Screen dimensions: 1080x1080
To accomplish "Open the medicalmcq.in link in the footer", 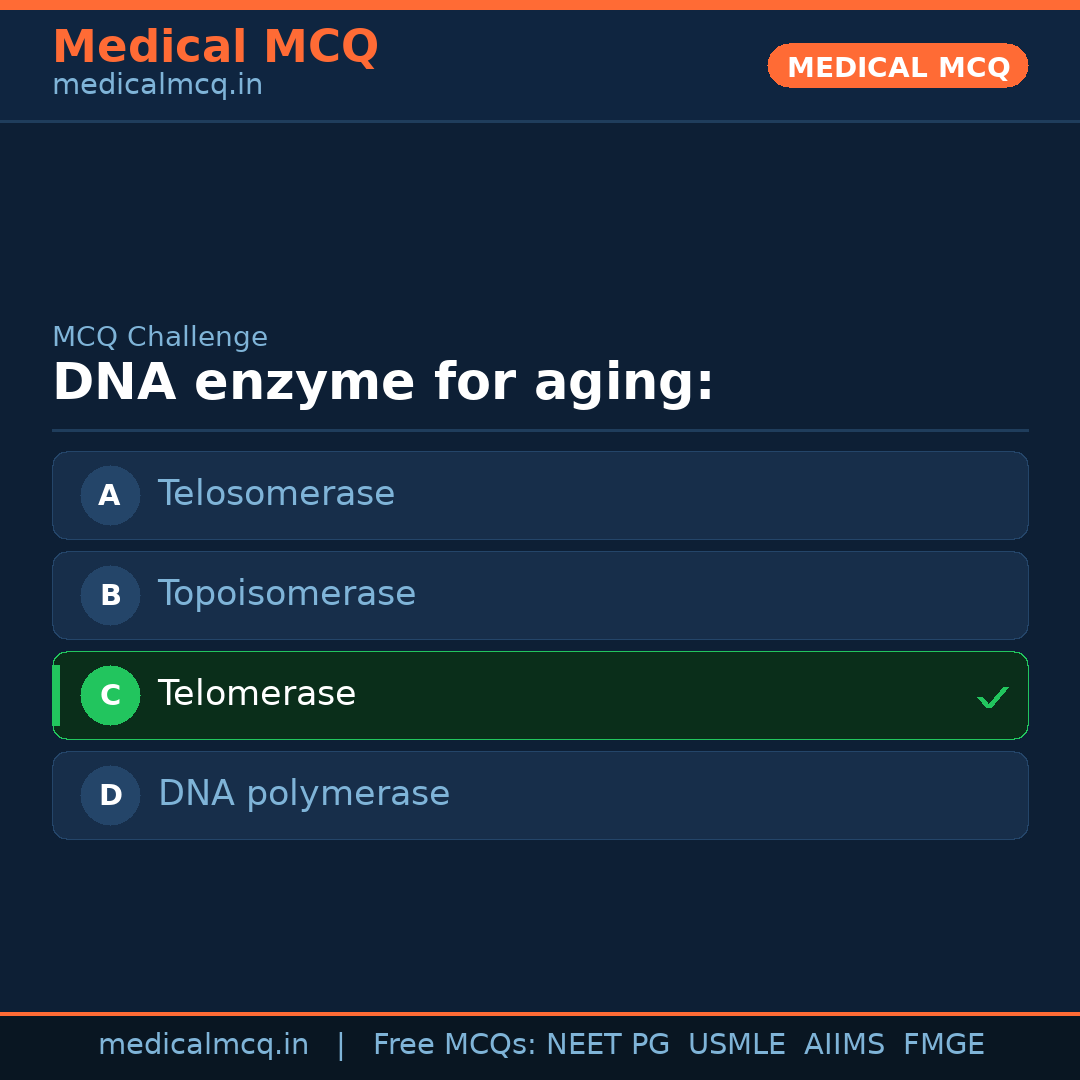I will tap(203, 1045).
